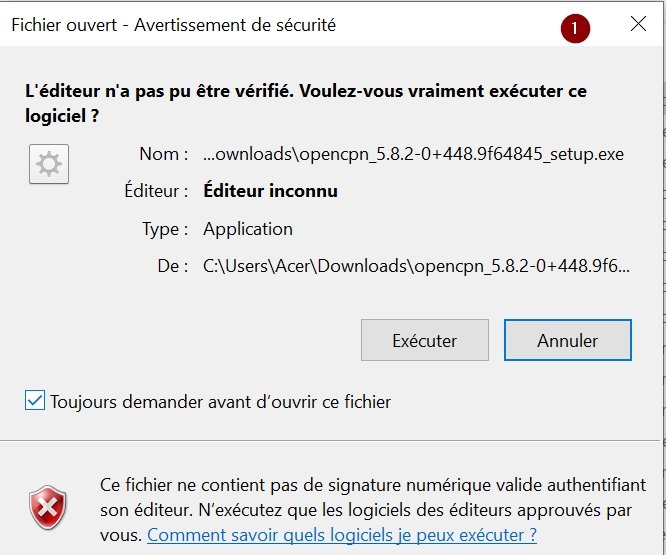
Task: Click the red shield warning icon
Action: (x=48, y=507)
